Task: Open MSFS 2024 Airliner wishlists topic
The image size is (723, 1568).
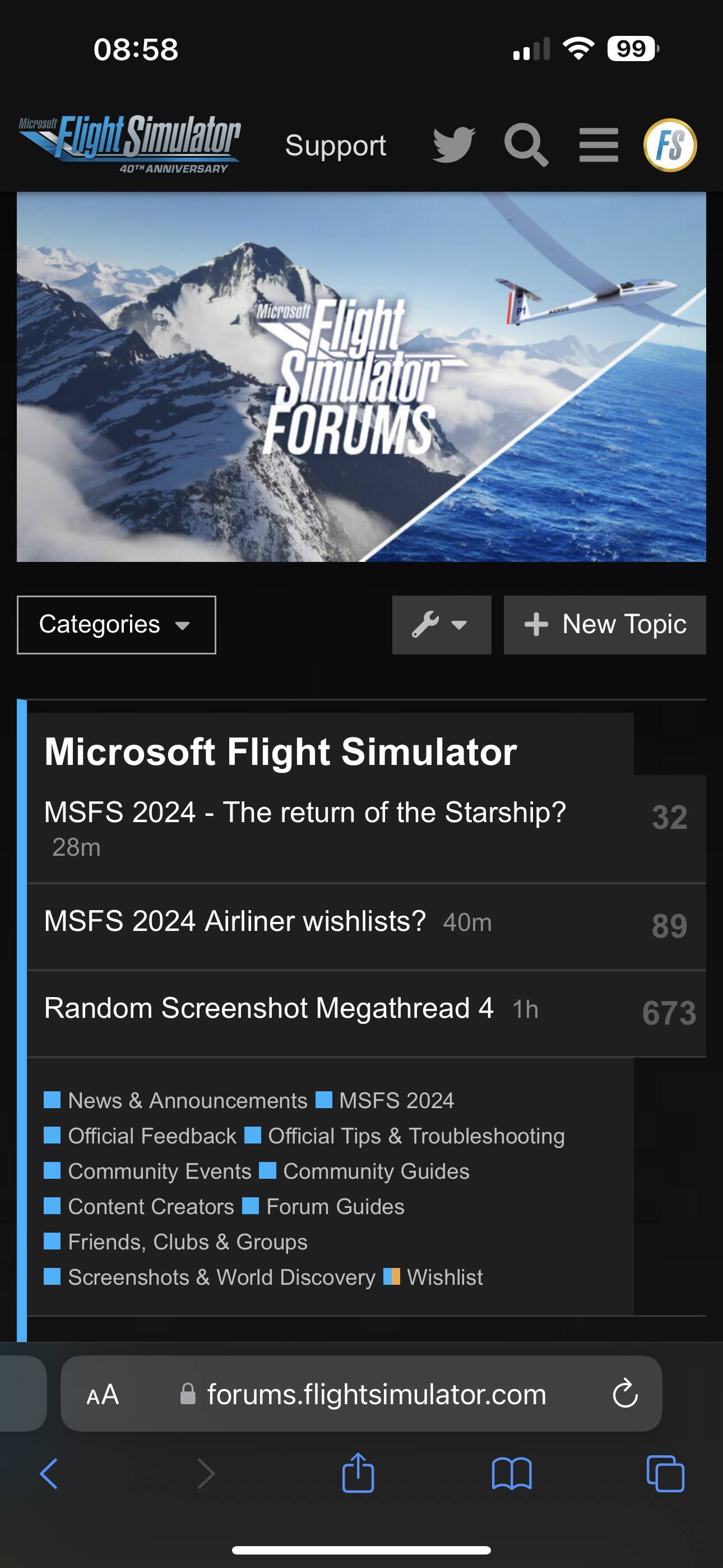Action: click(235, 921)
